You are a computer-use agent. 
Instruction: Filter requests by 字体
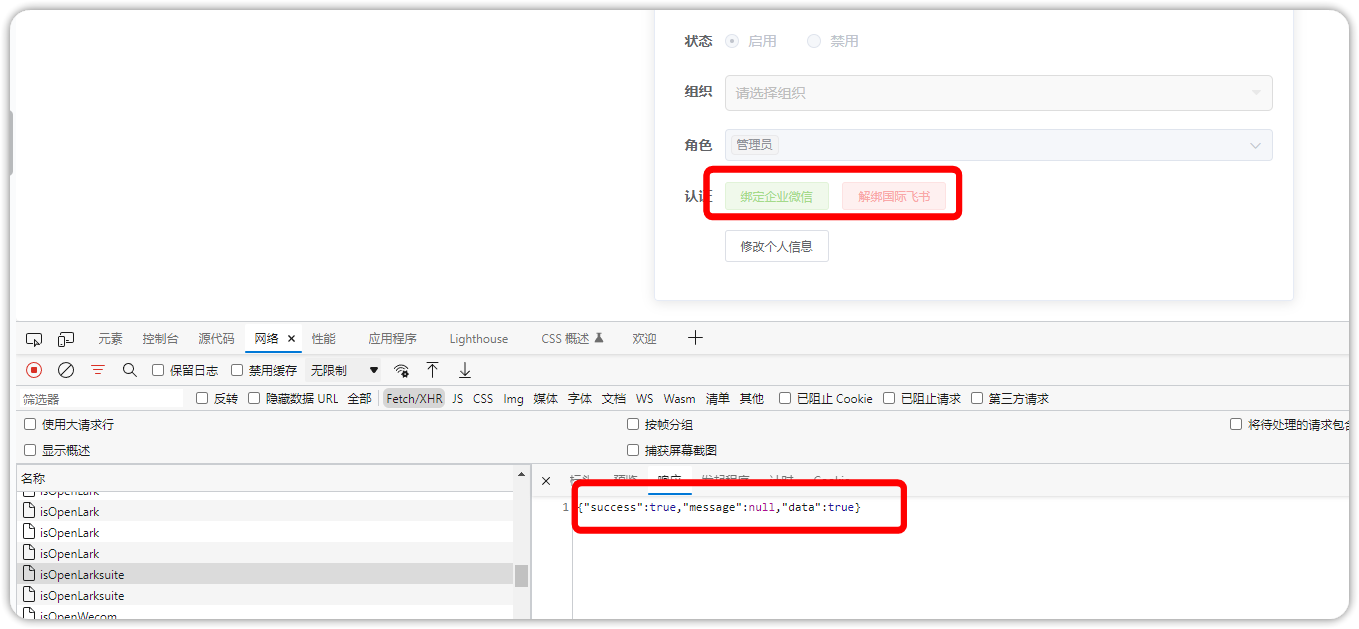[x=580, y=398]
